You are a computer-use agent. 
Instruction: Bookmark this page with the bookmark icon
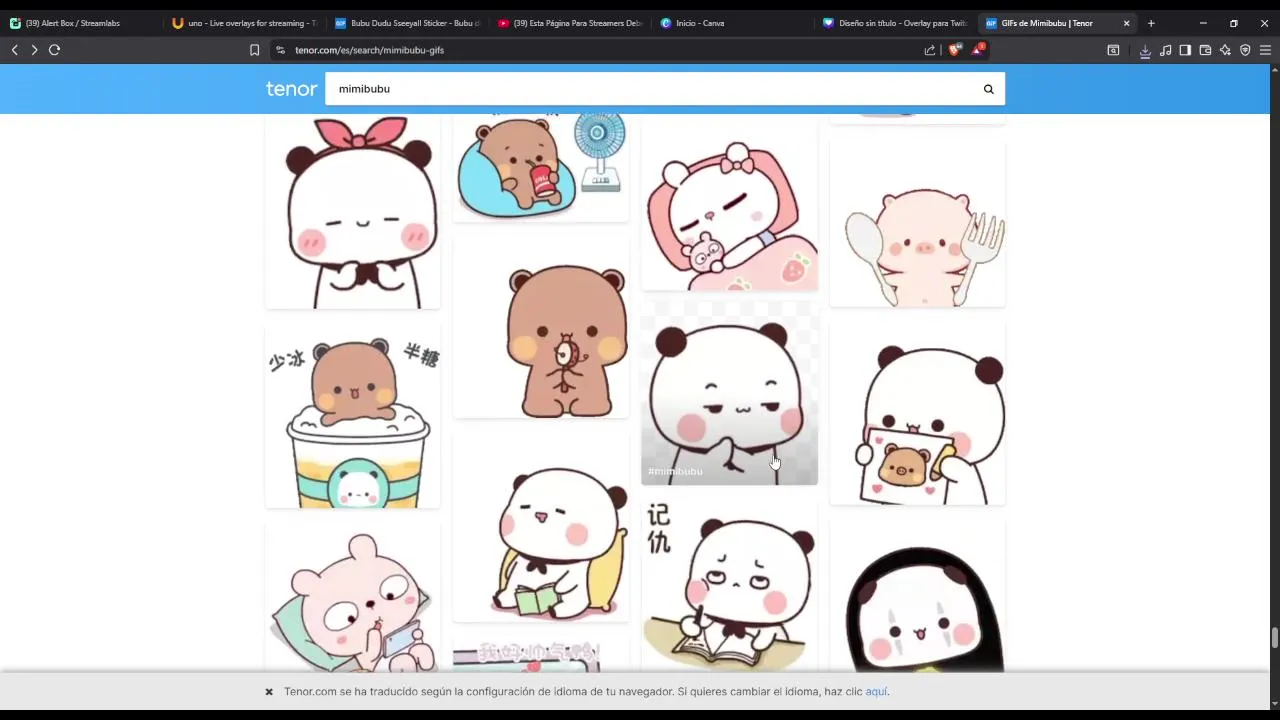[254, 50]
